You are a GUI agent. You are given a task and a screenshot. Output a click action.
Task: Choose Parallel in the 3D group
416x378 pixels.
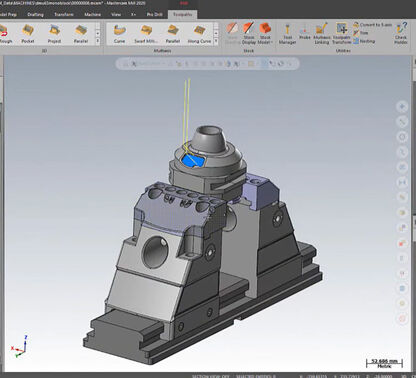point(81,34)
